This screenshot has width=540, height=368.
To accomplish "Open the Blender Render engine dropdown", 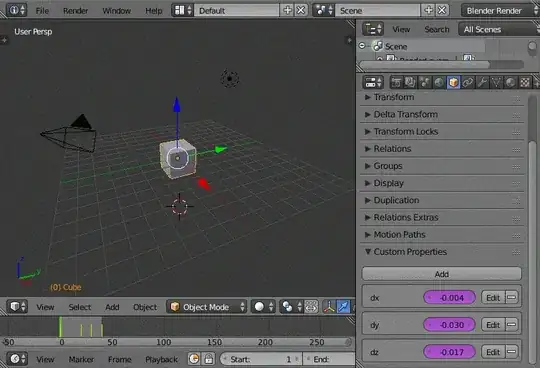I will coord(500,10).
